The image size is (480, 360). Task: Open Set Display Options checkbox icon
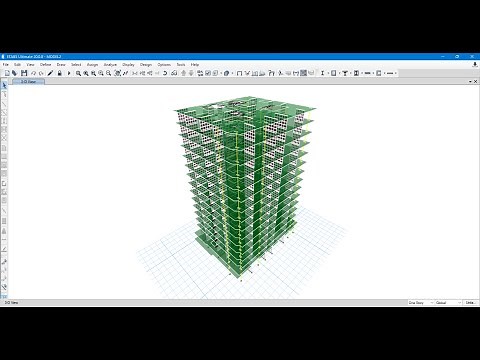(208, 73)
